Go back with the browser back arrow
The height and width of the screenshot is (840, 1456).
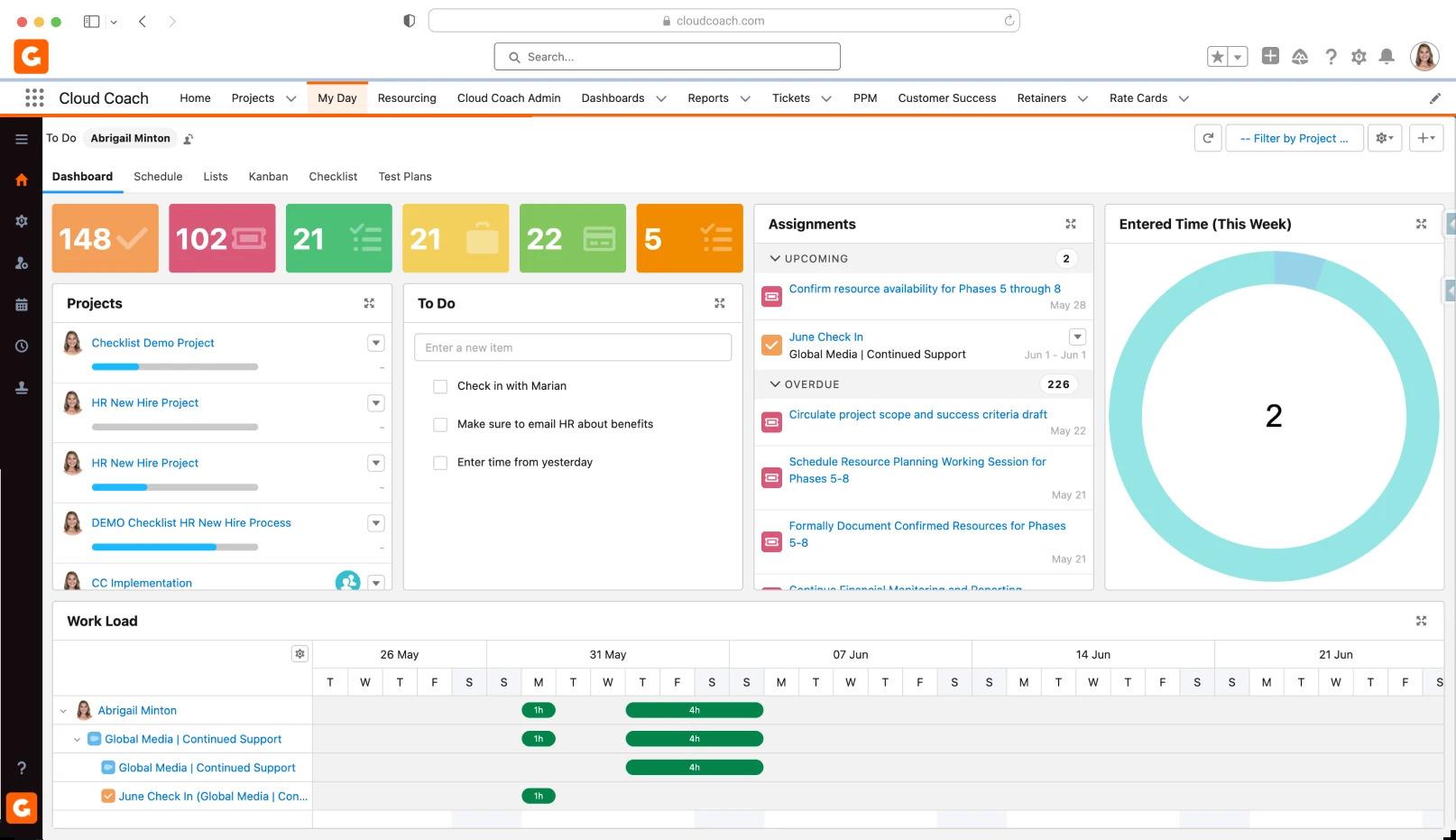point(143,21)
